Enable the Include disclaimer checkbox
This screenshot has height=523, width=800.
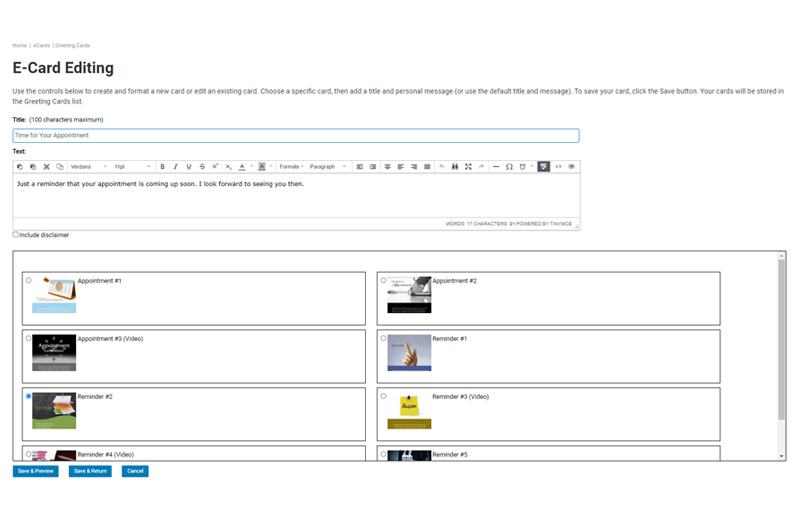[16, 235]
